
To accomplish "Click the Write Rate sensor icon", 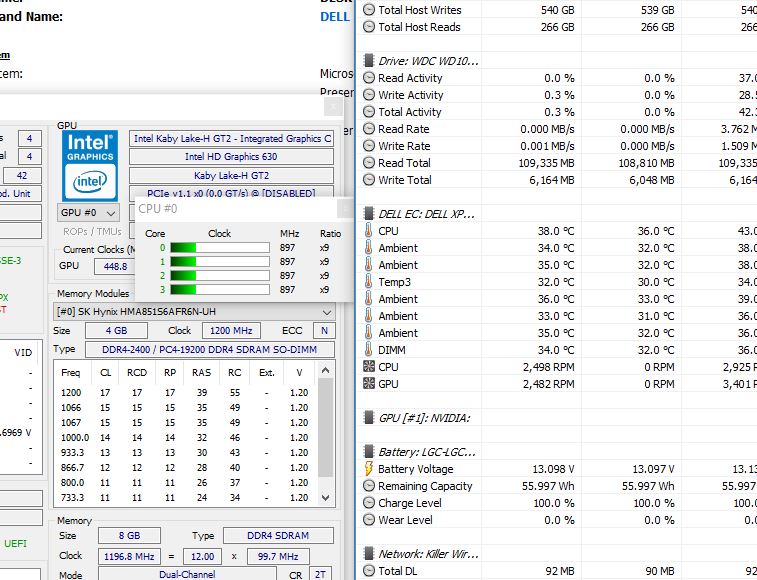I will tap(369, 146).
